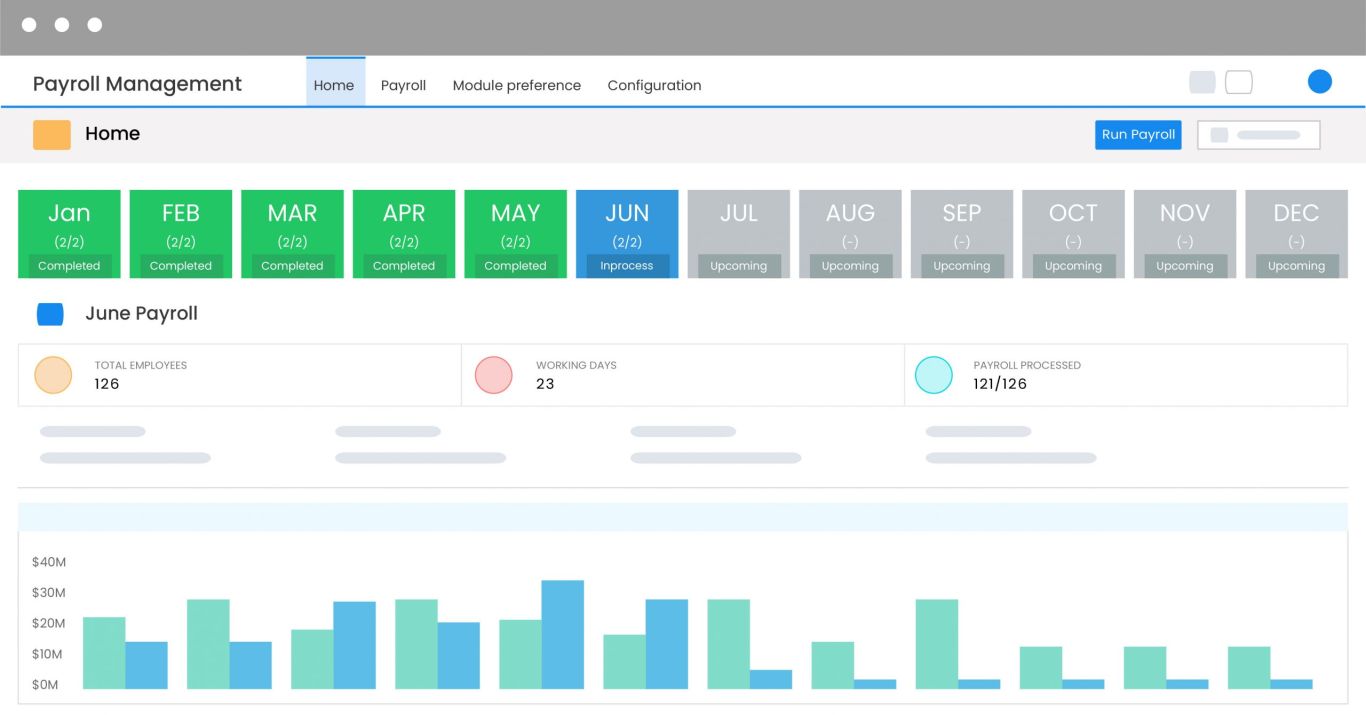Click the outlined square icon in the header
The height and width of the screenshot is (715, 1366).
(x=1238, y=81)
